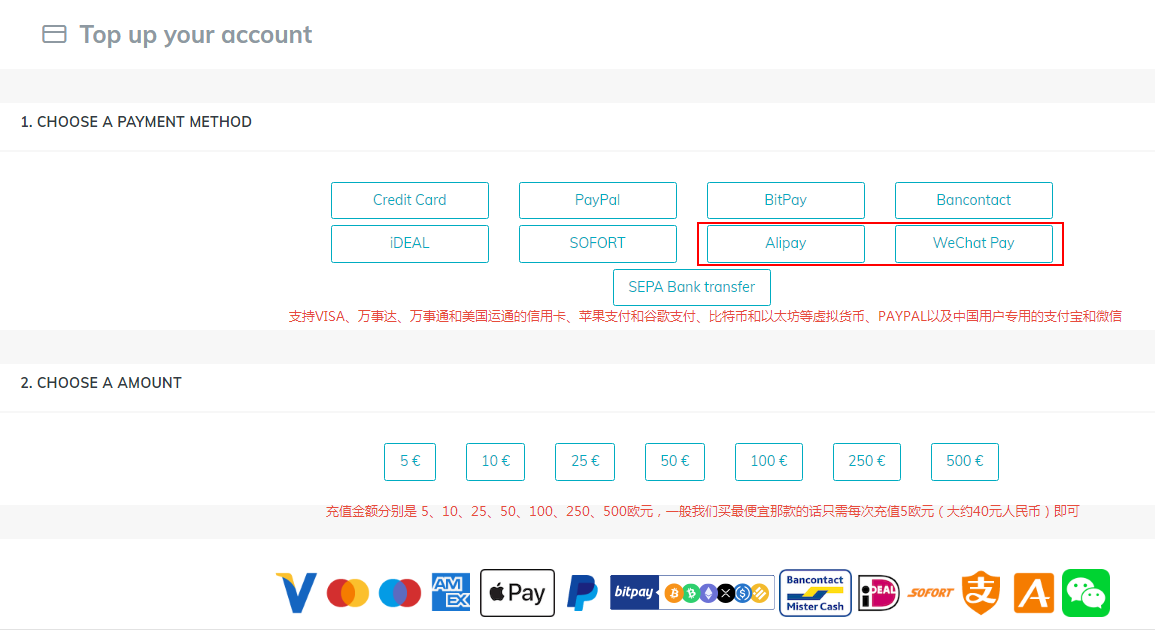Choose Credit Card as payment method
The image size is (1155, 631).
(410, 200)
